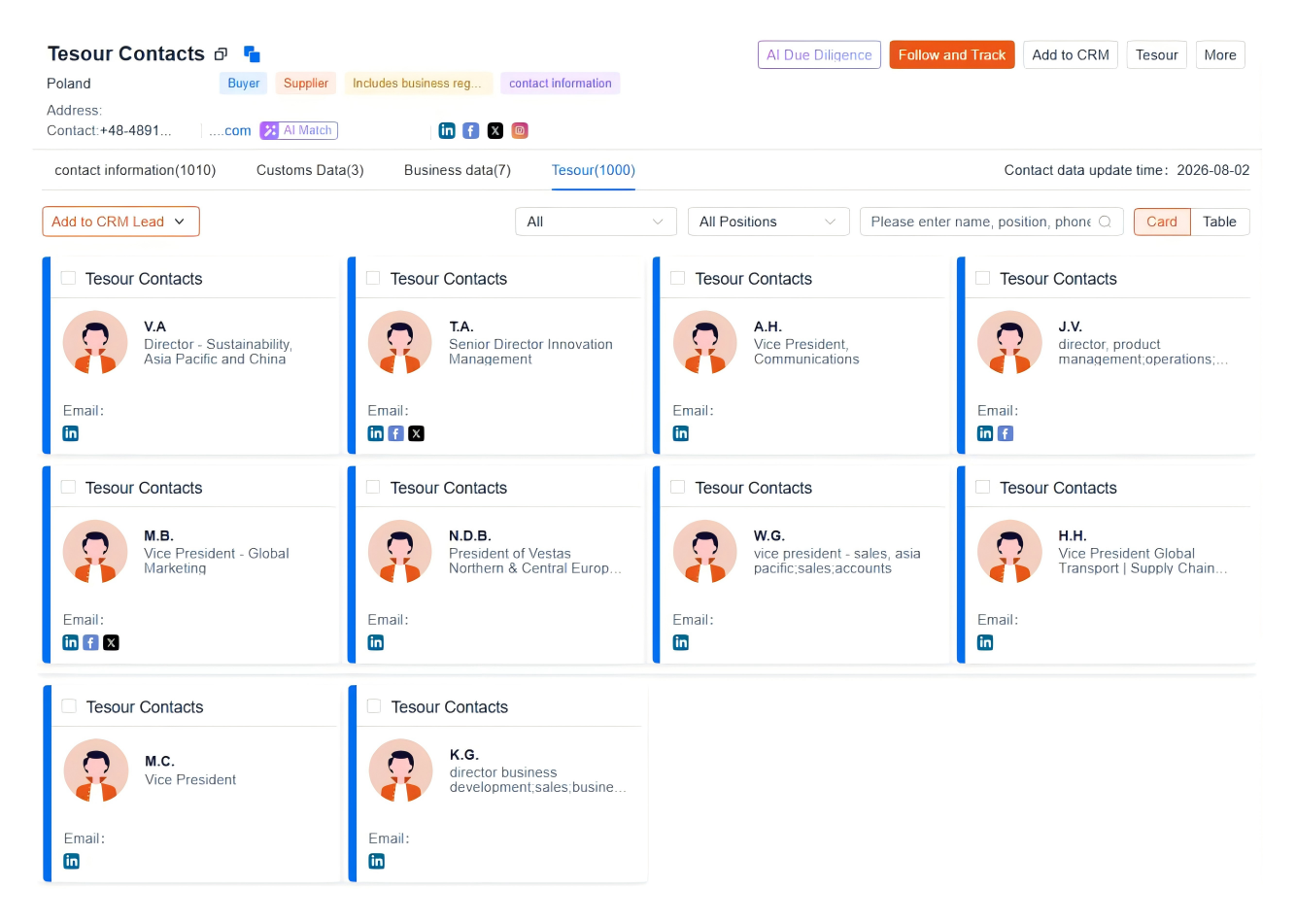This screenshot has height=924, width=1296.
Task: Open the company Facebook icon in header
Action: click(470, 130)
